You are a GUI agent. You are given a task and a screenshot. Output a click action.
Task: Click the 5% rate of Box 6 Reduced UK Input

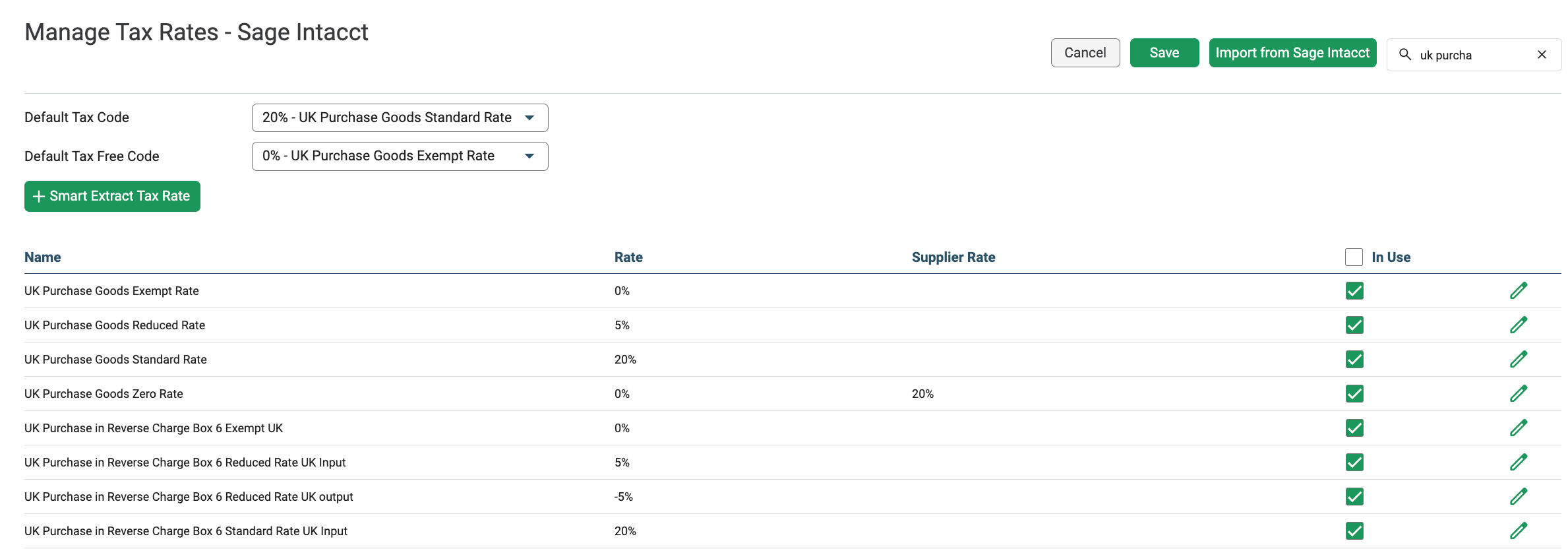622,463
